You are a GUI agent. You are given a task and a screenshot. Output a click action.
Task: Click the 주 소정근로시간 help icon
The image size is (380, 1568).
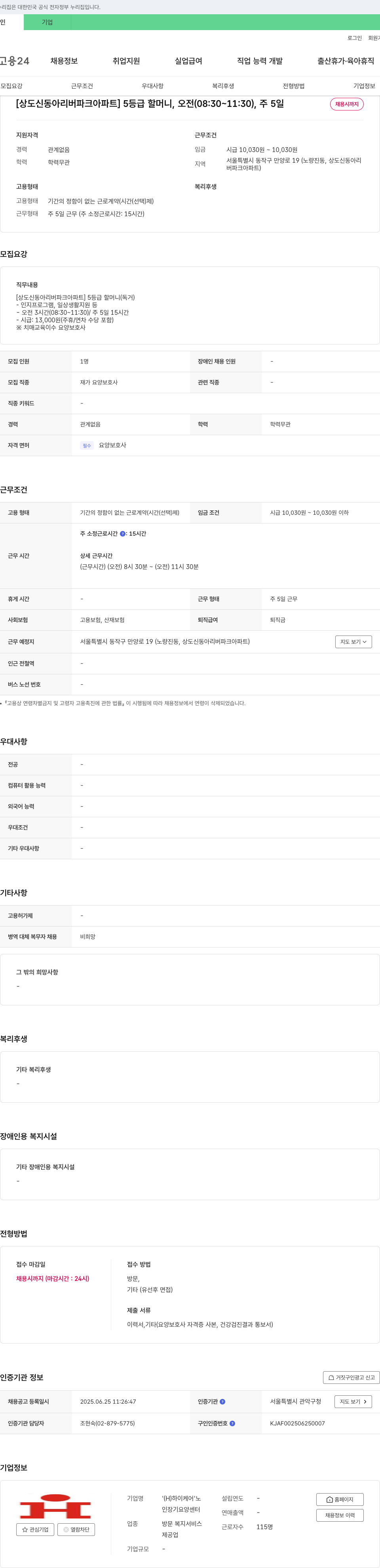click(x=122, y=534)
